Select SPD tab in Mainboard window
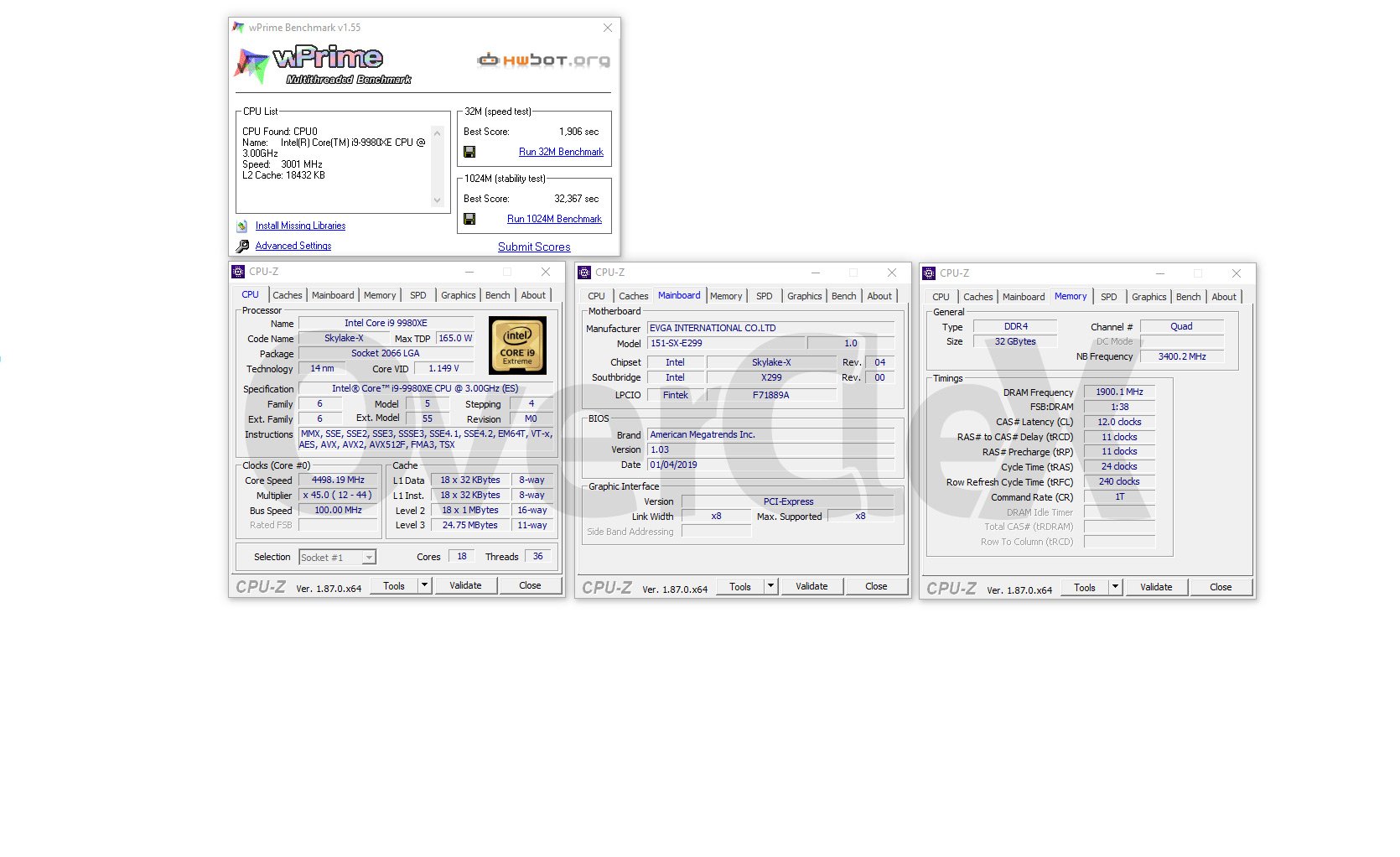 coord(765,296)
